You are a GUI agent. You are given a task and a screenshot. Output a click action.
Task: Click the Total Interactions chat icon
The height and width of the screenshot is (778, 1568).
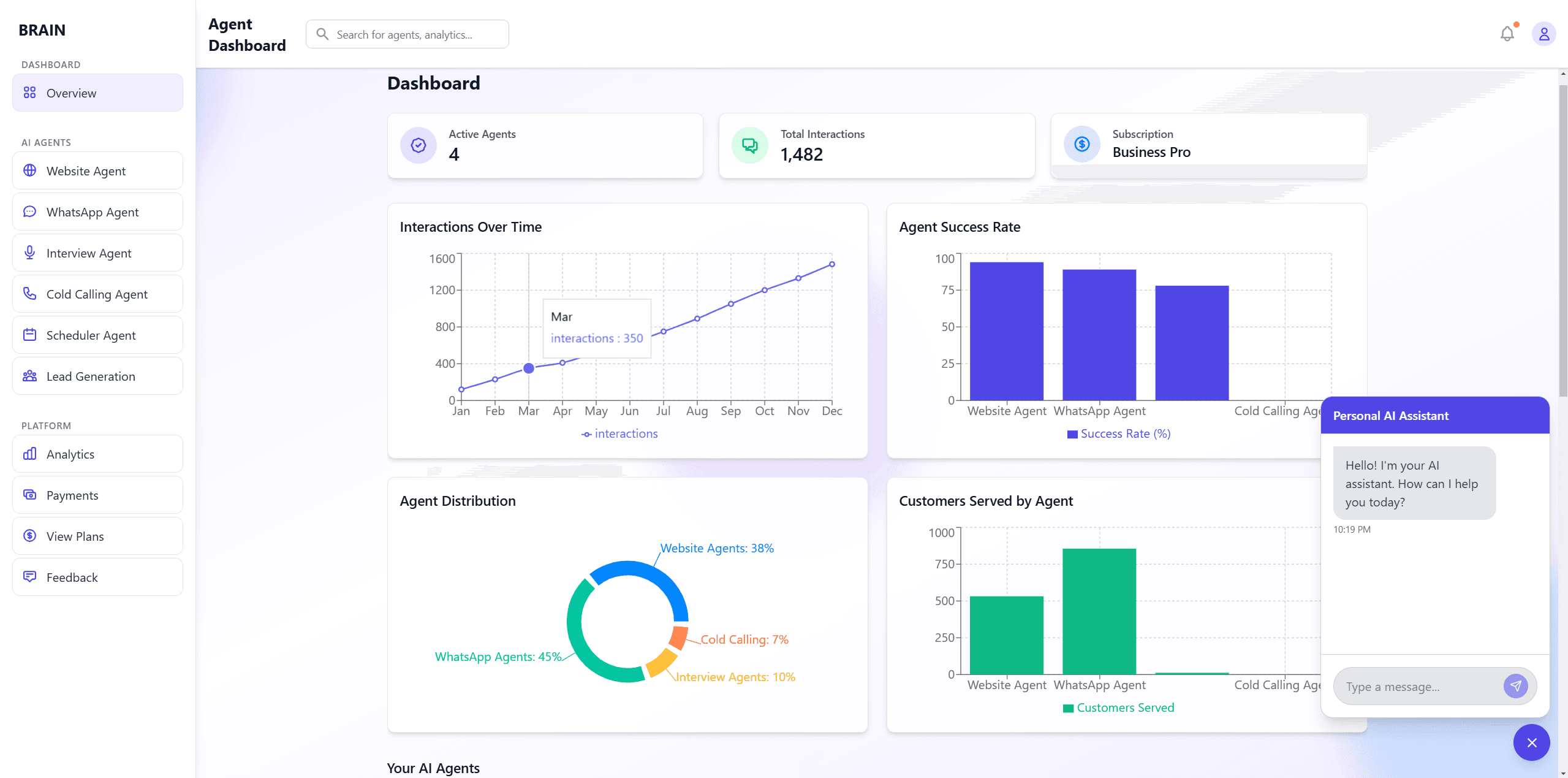pyautogui.click(x=750, y=145)
